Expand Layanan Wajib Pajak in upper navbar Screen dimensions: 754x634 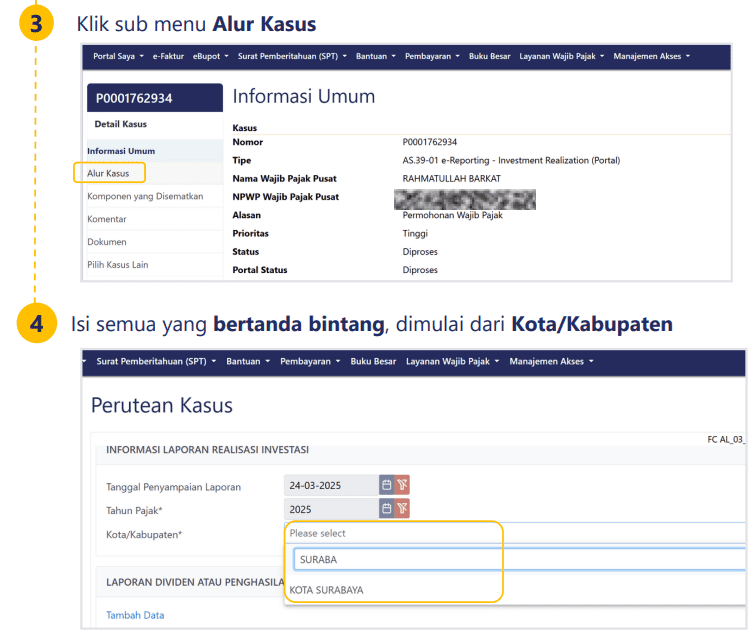pos(561,56)
